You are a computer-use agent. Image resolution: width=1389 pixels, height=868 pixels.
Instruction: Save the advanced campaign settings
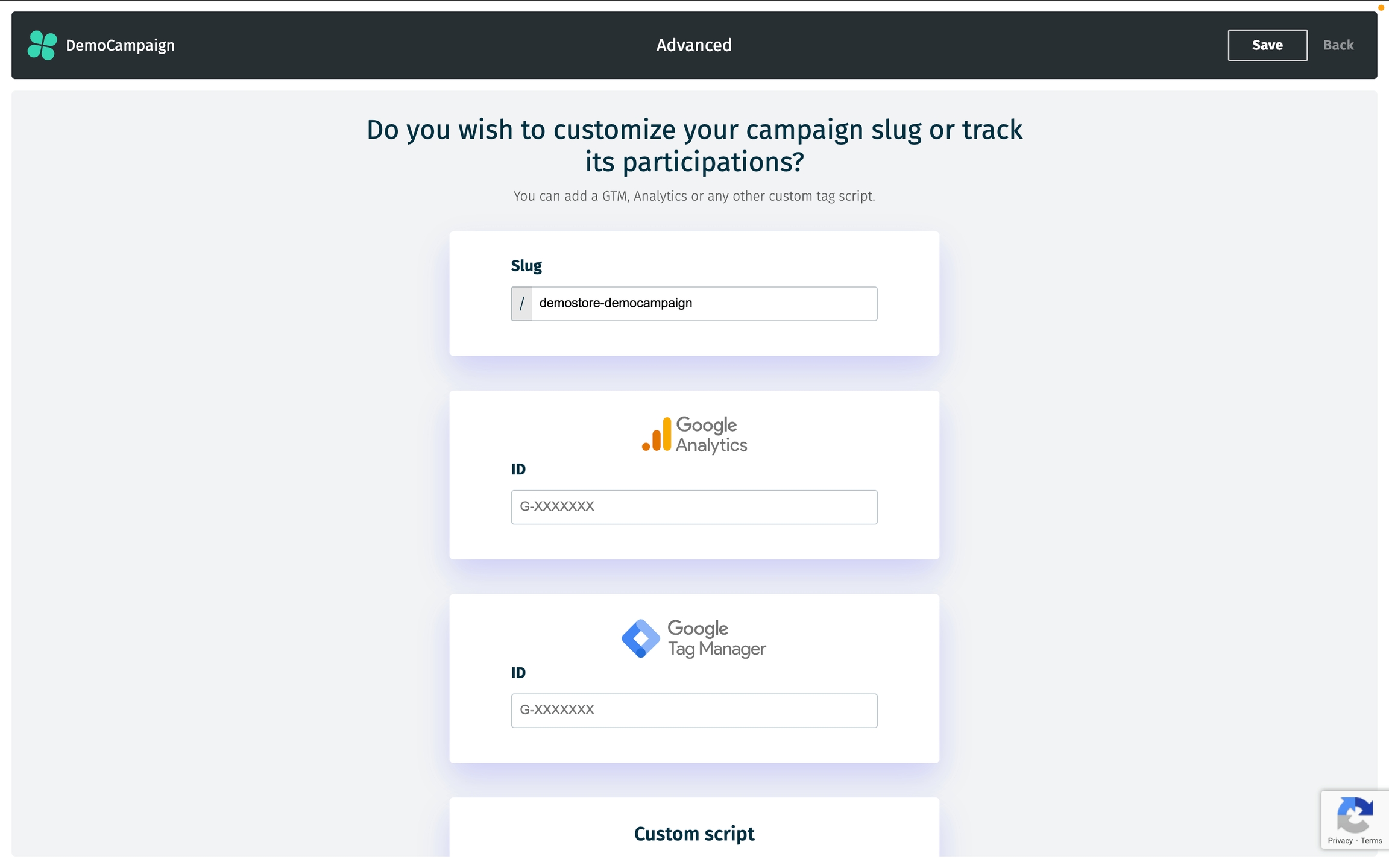(1267, 45)
